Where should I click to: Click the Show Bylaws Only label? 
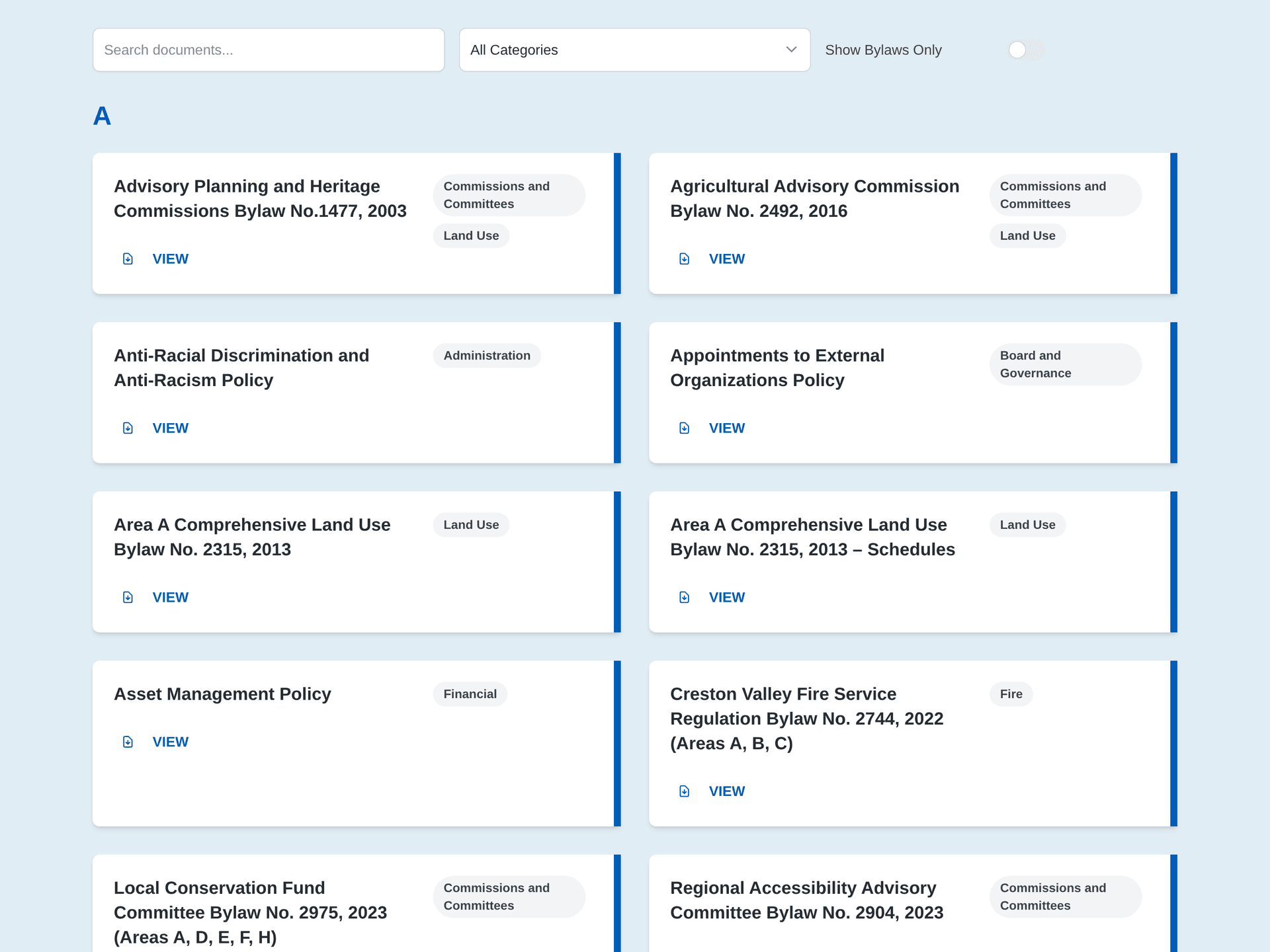click(883, 50)
